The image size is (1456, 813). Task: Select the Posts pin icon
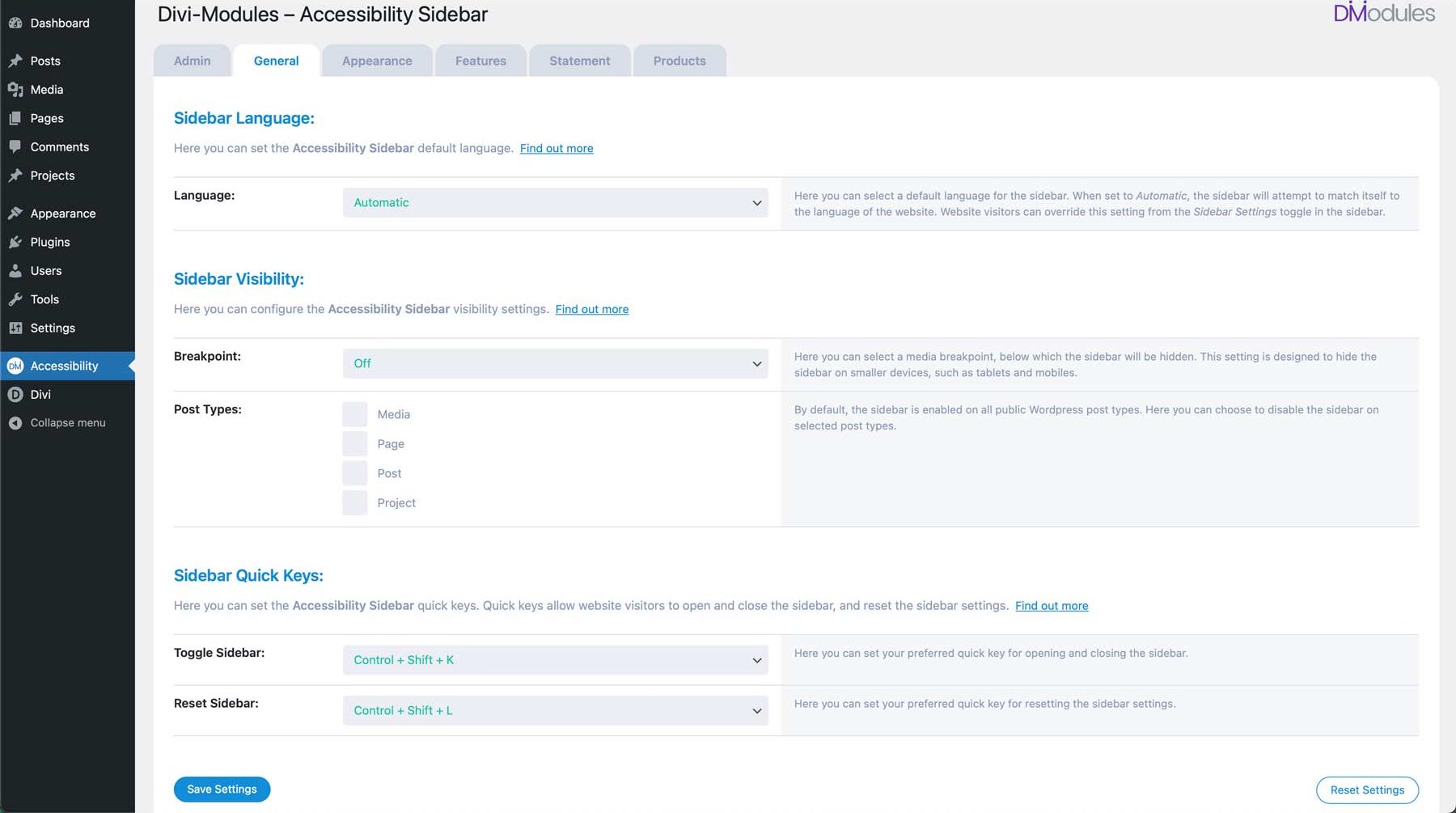[x=16, y=60]
